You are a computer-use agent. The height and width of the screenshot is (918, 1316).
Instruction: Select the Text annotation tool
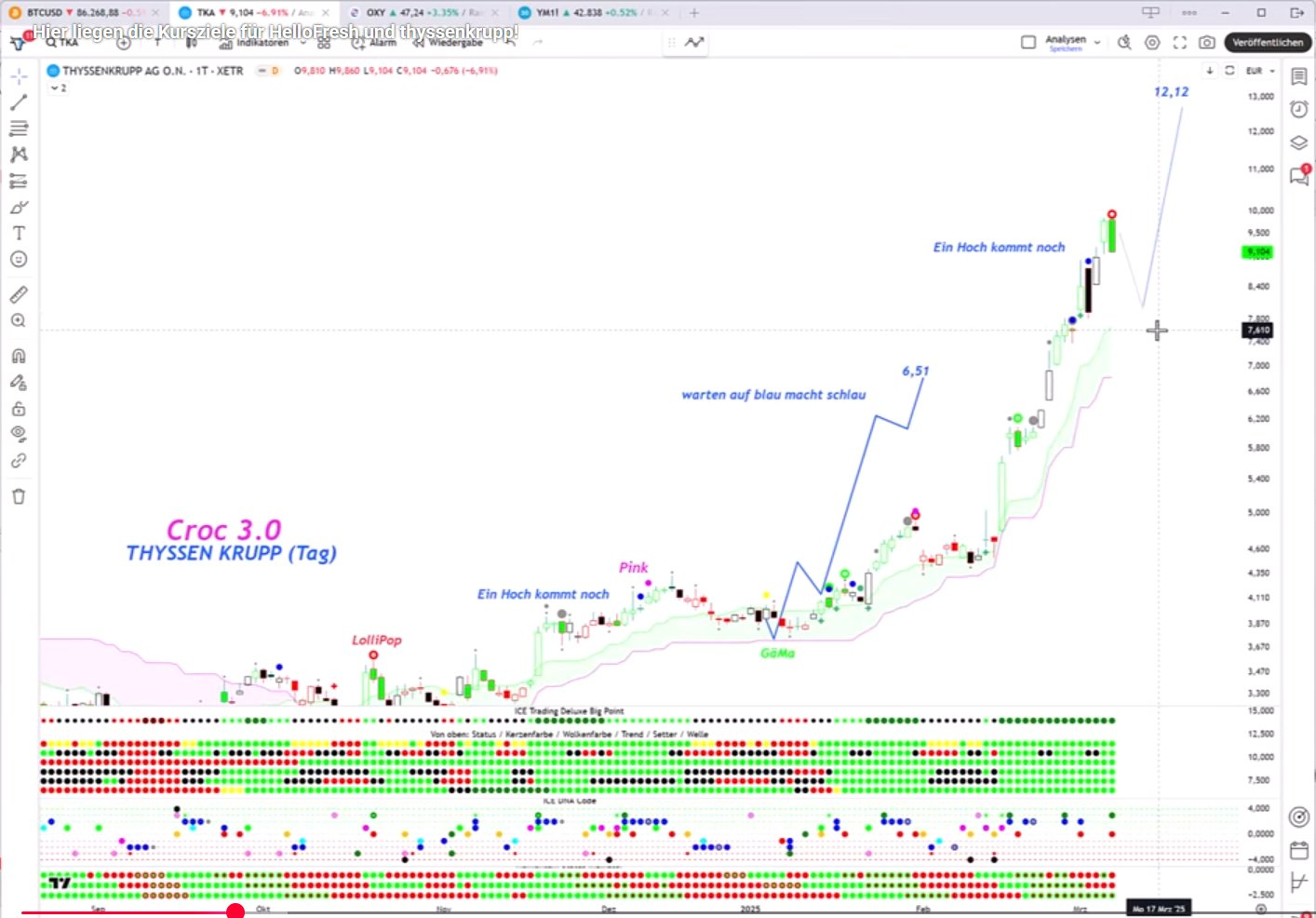point(19,233)
